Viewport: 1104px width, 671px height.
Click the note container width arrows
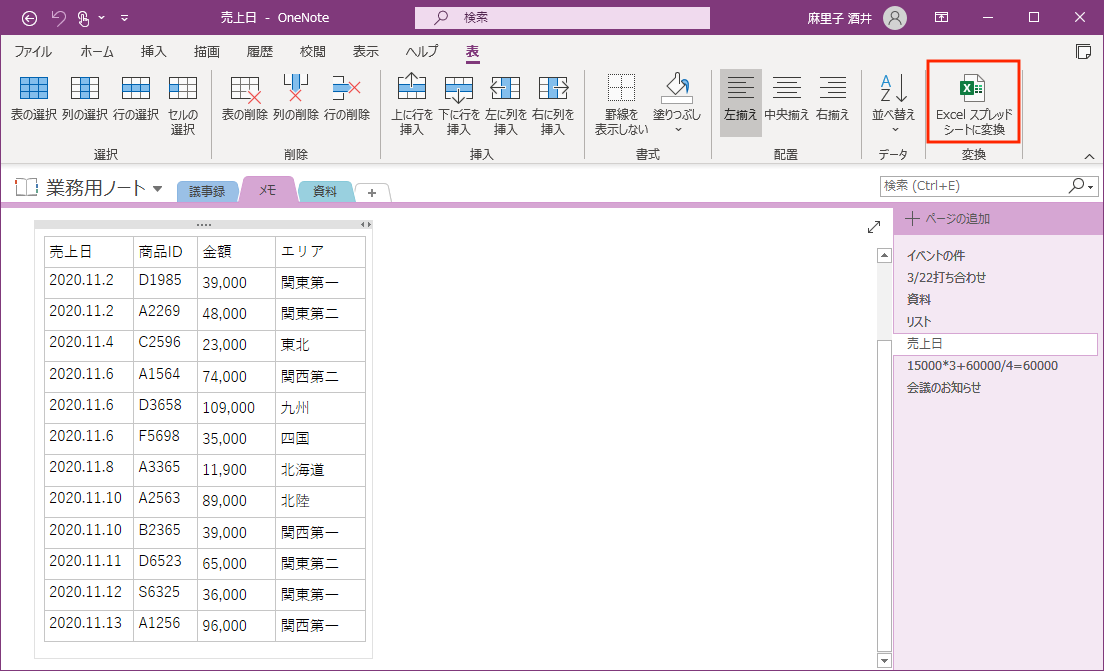point(365,225)
